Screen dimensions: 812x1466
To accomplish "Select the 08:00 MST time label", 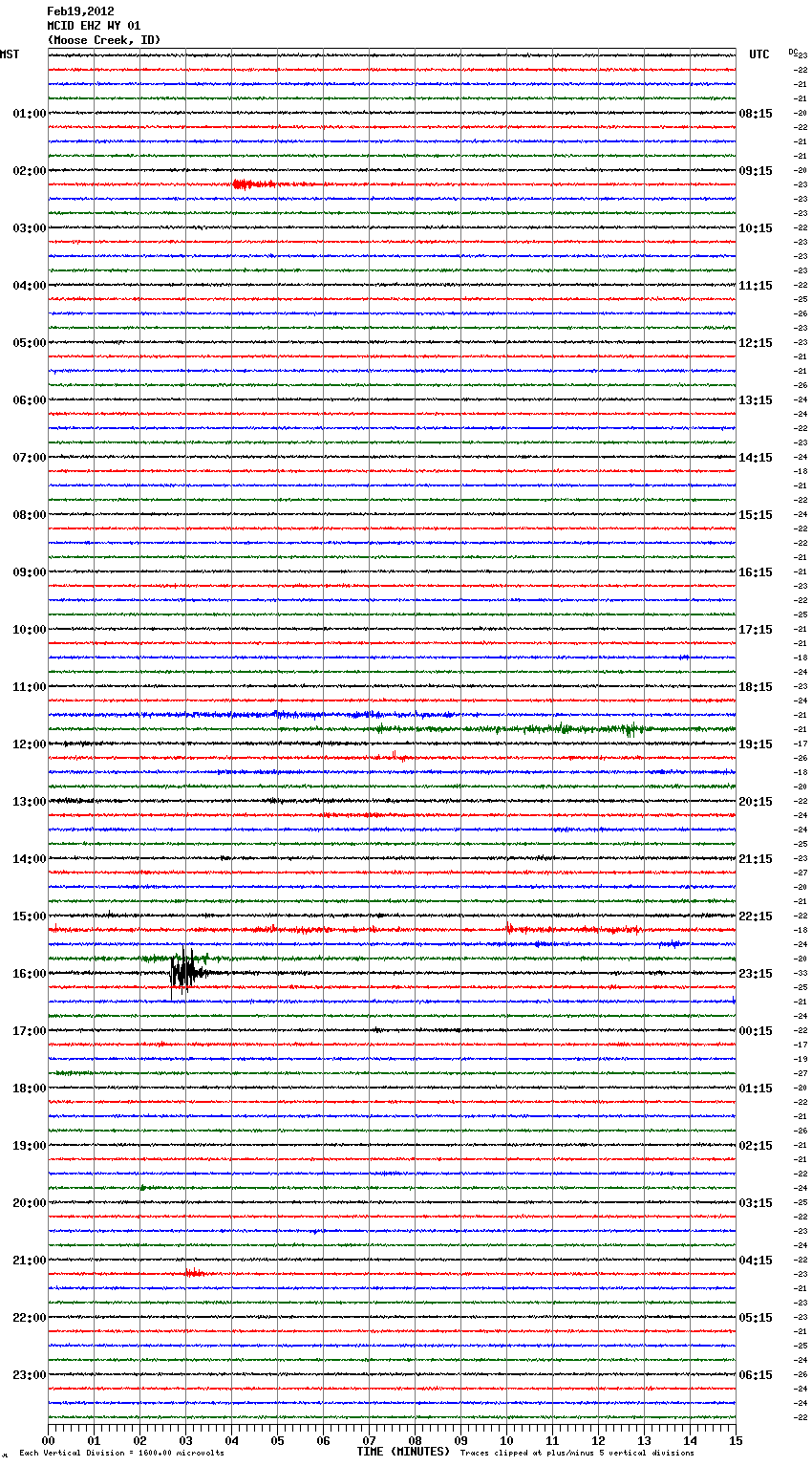I will tap(30, 515).
